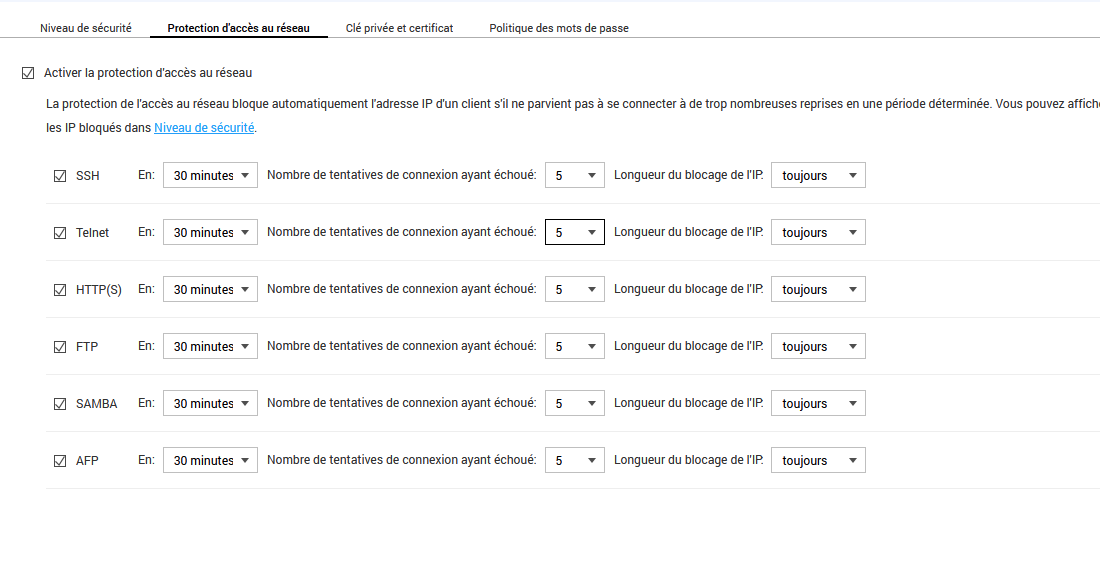
Task: Open the AFP 'toujours' block length dropdown
Action: [818, 461]
